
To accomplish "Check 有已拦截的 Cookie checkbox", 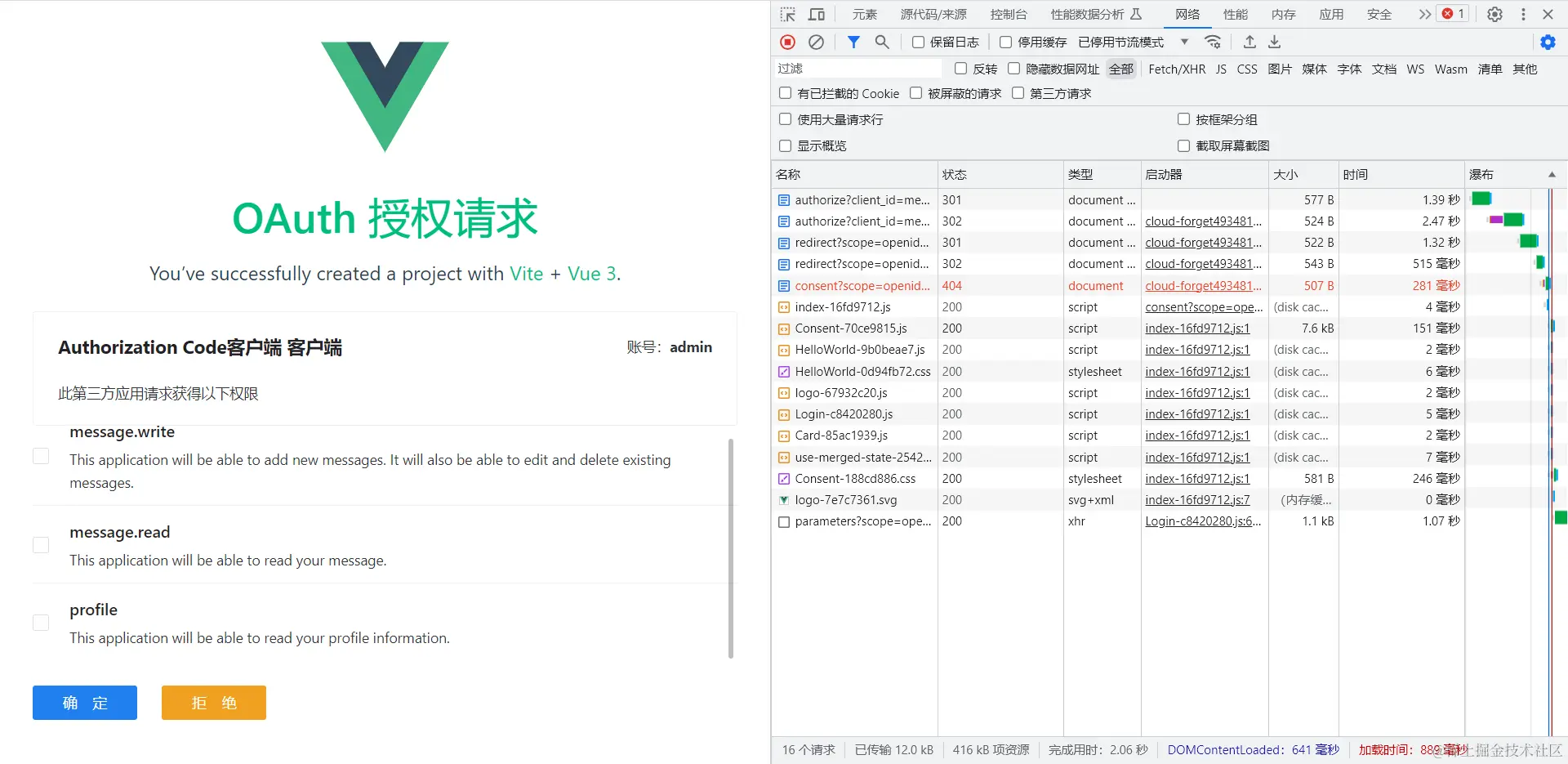I will 785,93.
